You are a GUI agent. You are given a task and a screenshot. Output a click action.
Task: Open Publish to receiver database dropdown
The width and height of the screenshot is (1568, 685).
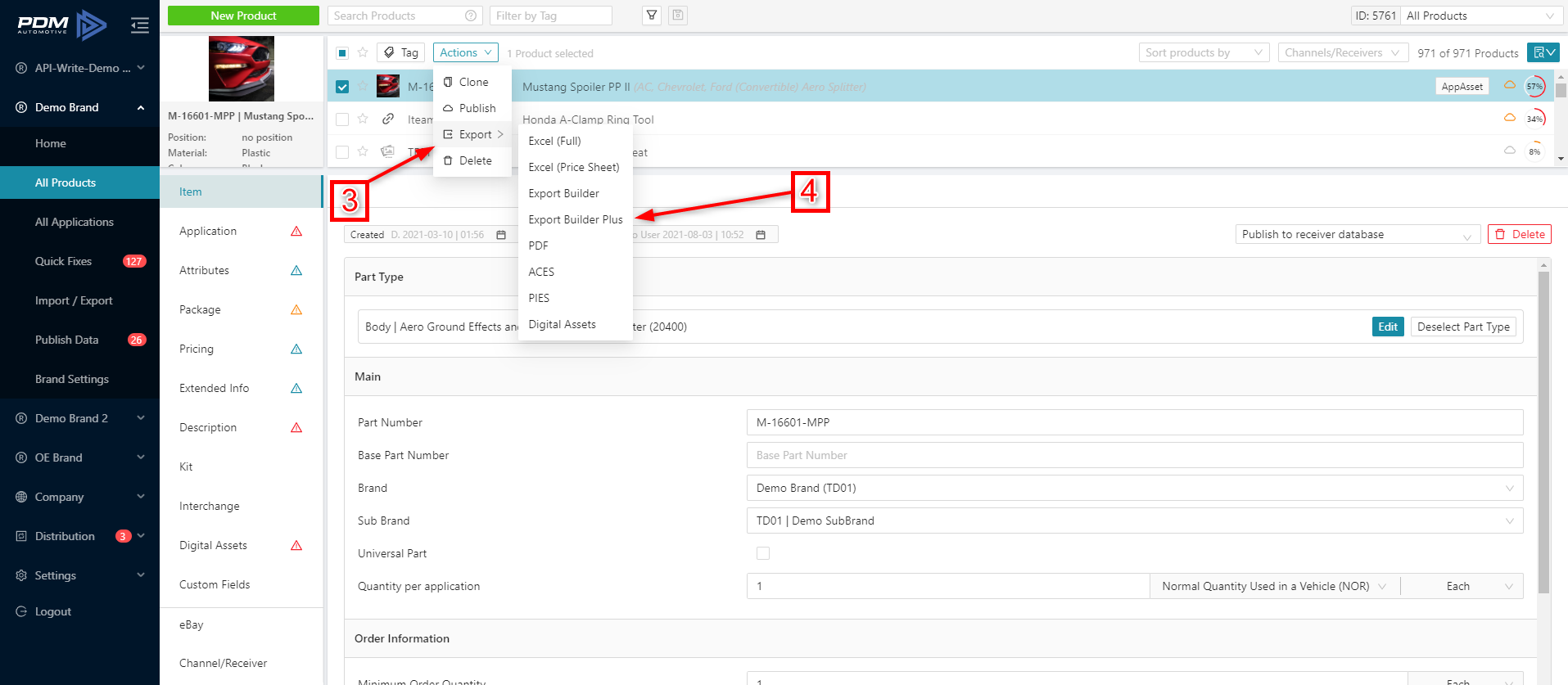tap(1358, 234)
